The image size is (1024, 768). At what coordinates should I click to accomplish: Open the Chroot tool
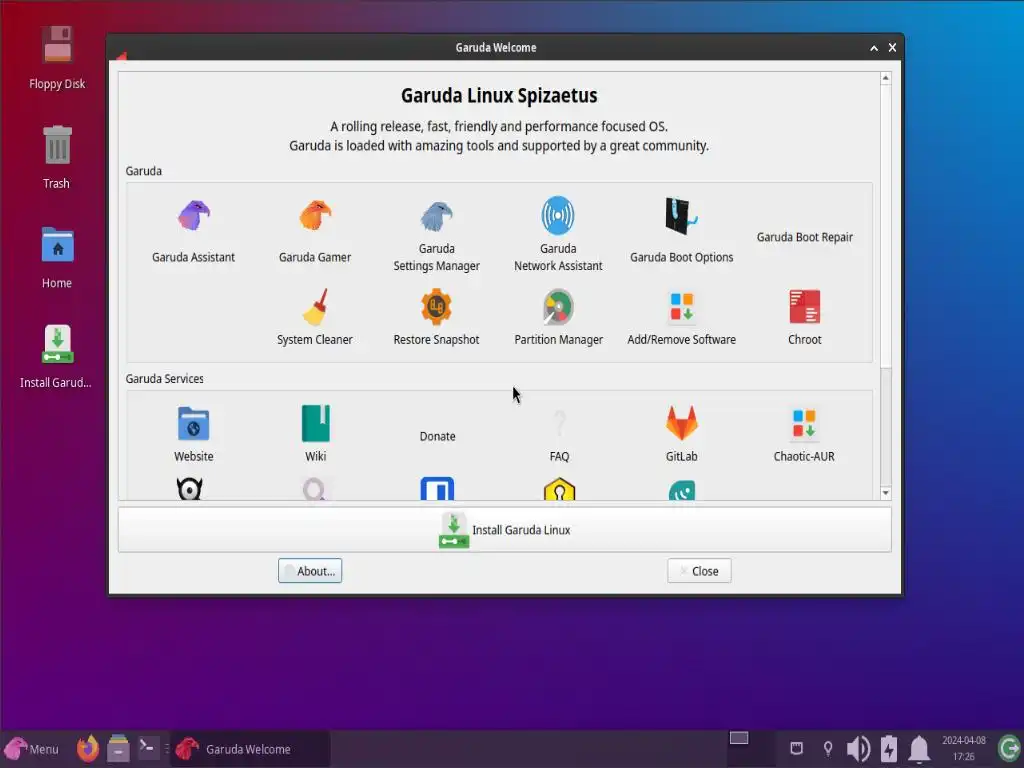click(805, 317)
